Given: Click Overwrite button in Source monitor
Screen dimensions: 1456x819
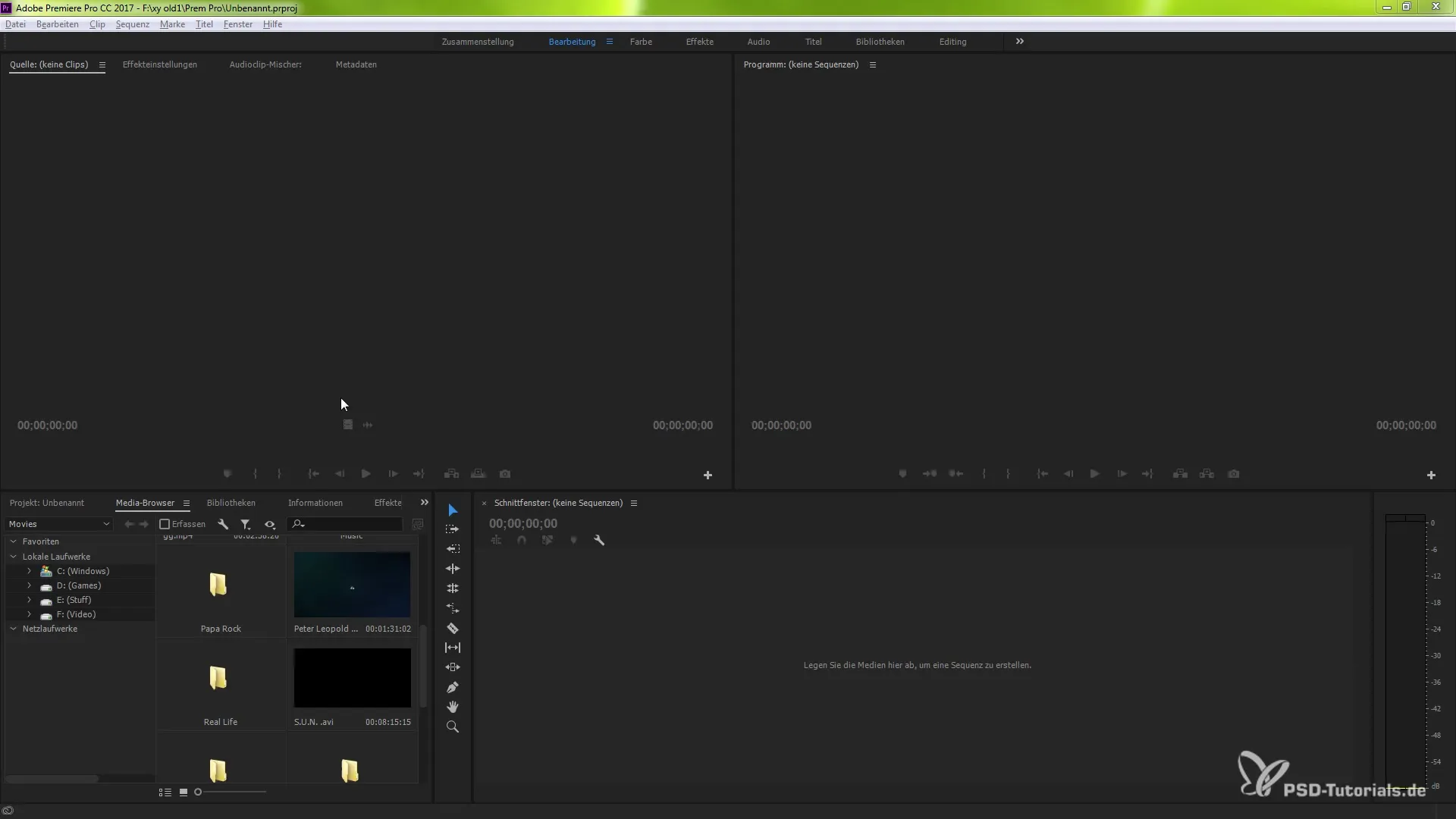Looking at the screenshot, I should (479, 474).
